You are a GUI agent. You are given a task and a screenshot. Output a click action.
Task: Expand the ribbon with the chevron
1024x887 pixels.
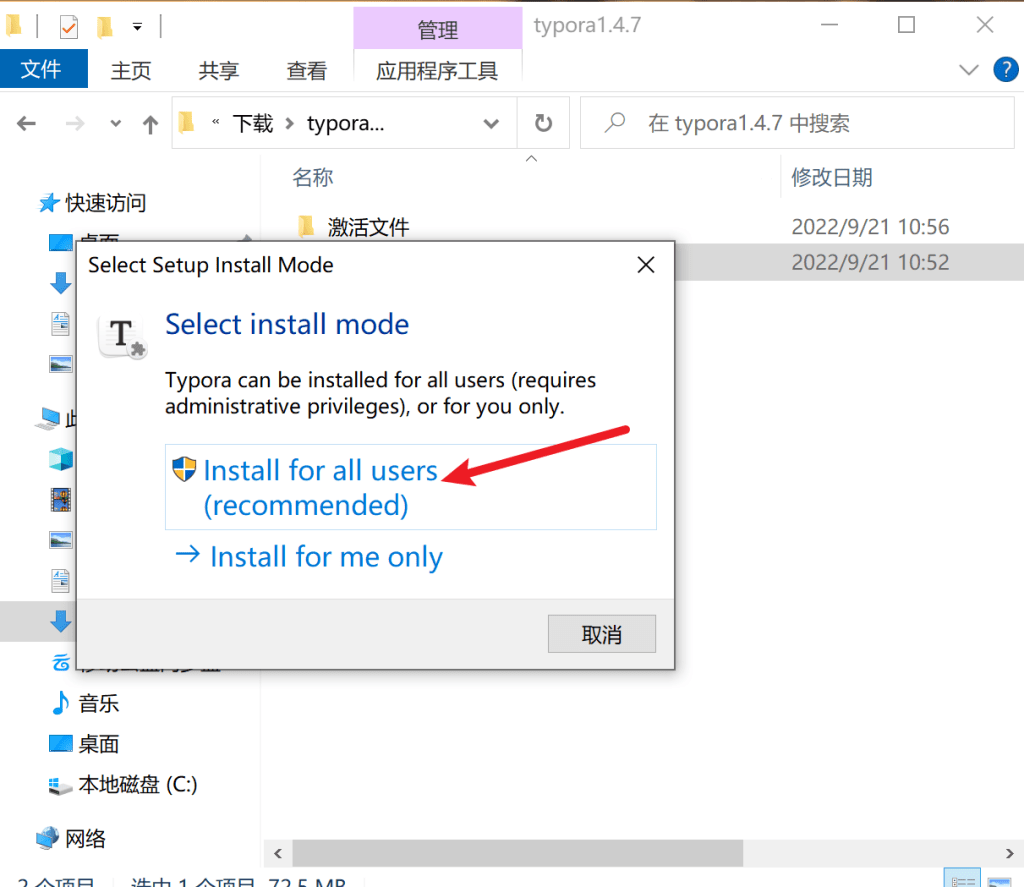pyautogui.click(x=968, y=69)
